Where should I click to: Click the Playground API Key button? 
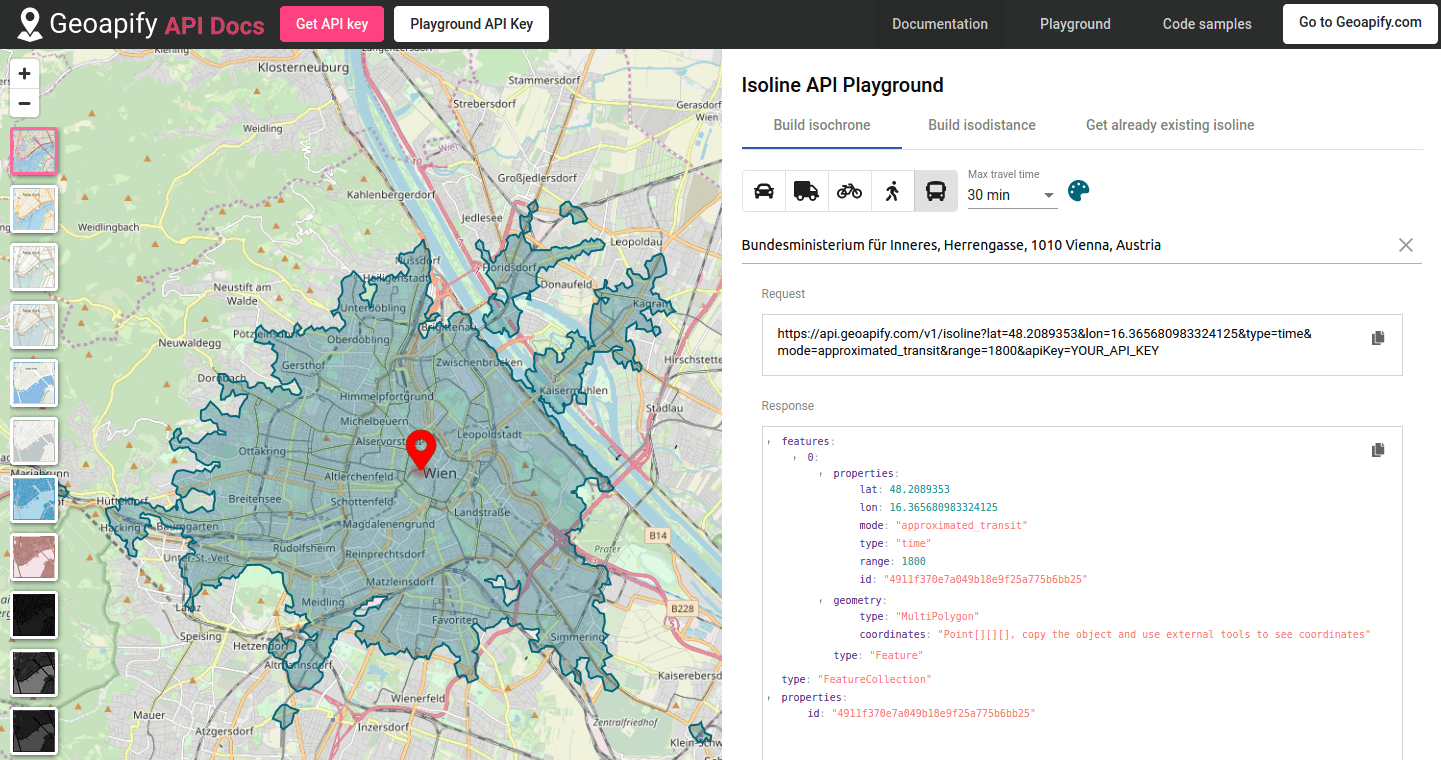[x=472, y=24]
